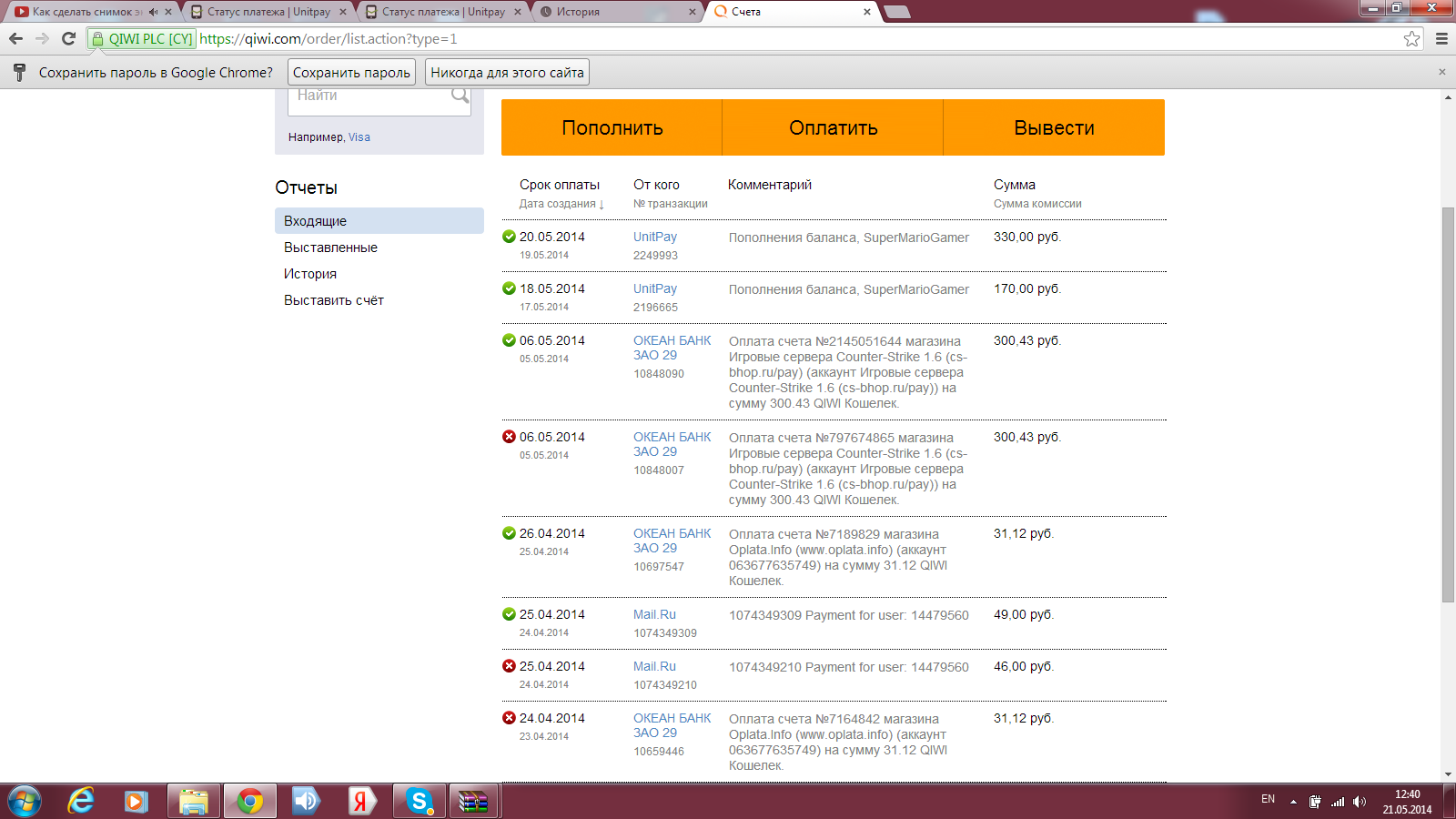The image size is (1456, 819).
Task: Click the network signal tray icon
Action: point(1338,802)
